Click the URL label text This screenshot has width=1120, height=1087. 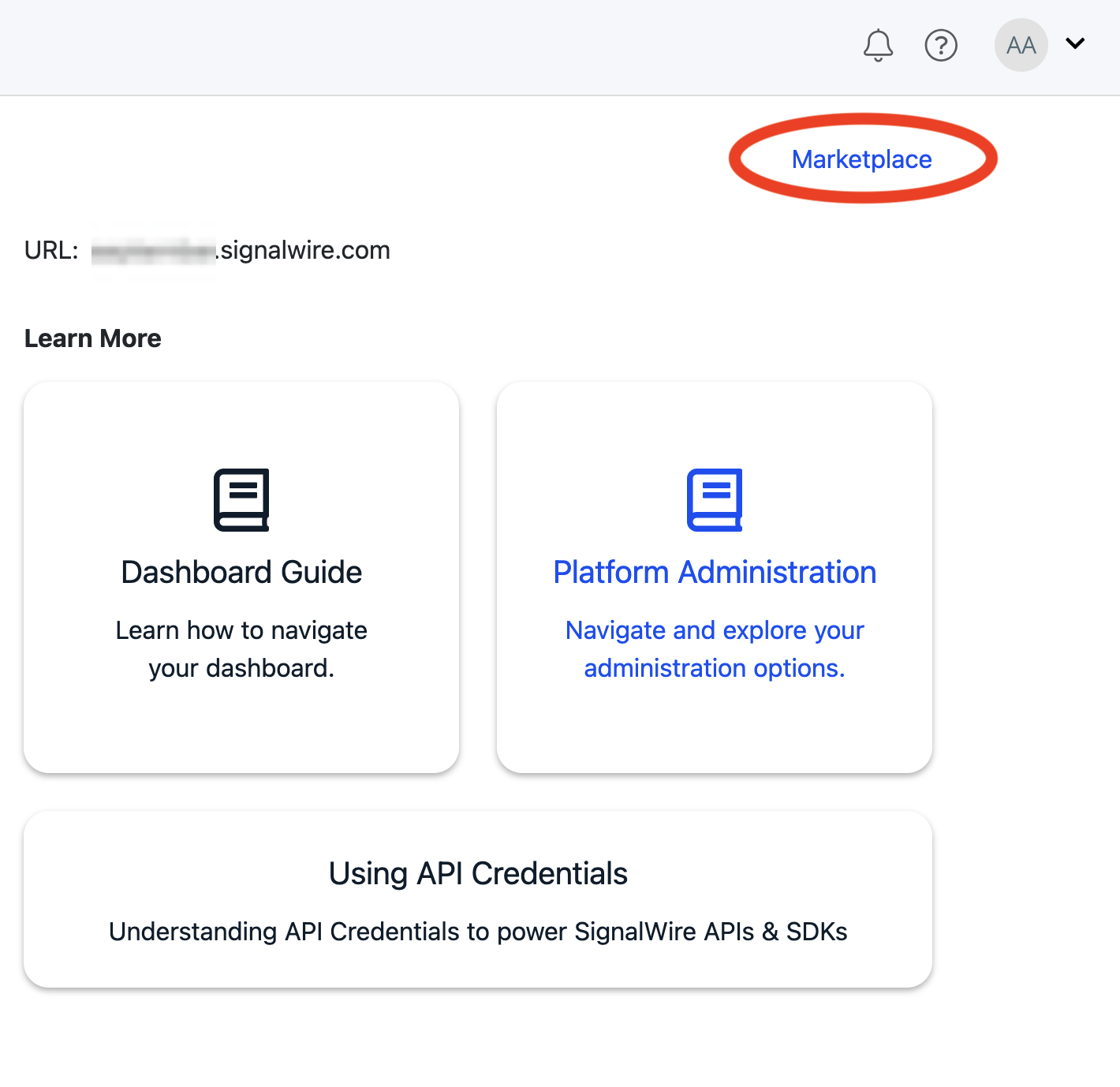(x=50, y=249)
